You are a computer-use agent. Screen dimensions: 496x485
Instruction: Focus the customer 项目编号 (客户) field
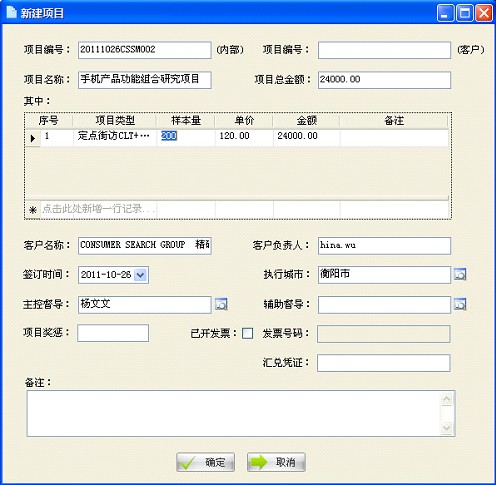(x=384, y=50)
